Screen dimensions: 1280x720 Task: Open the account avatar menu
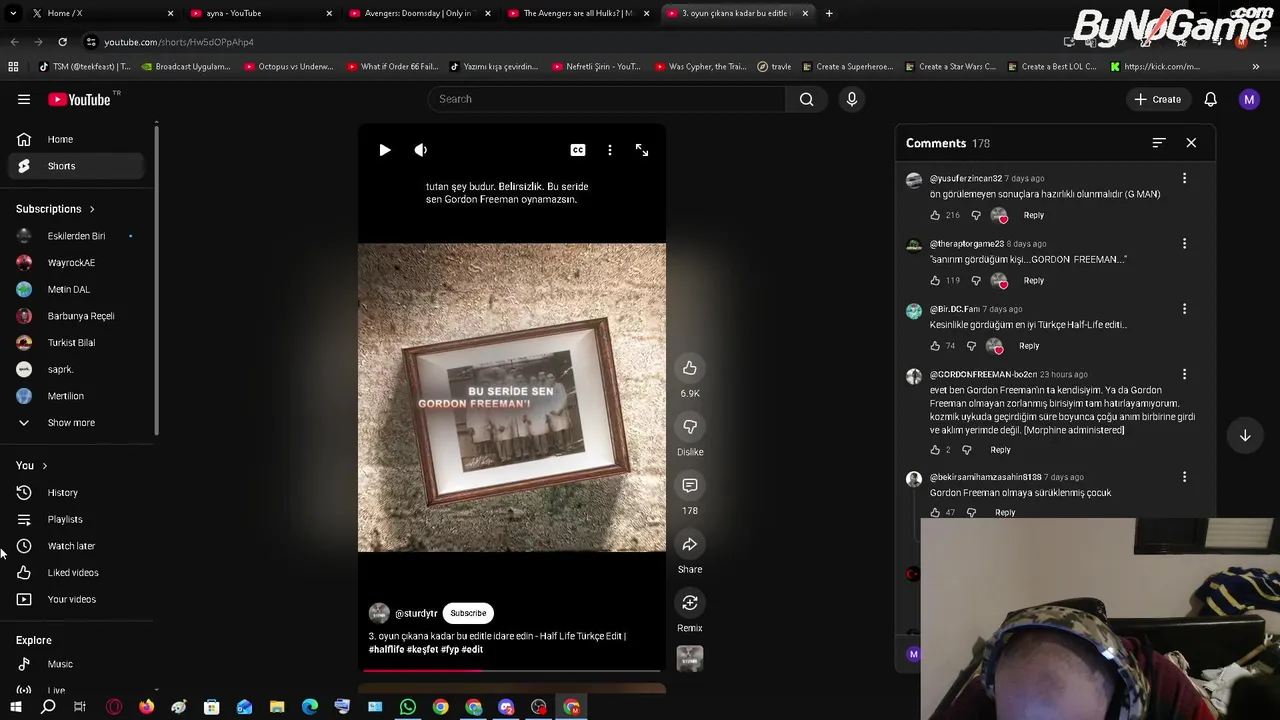tap(1249, 99)
